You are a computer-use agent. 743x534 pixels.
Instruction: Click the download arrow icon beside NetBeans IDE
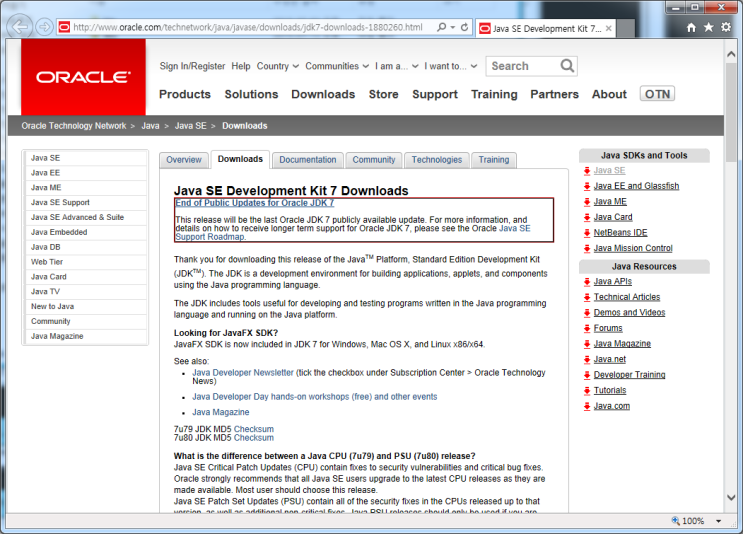coord(586,233)
